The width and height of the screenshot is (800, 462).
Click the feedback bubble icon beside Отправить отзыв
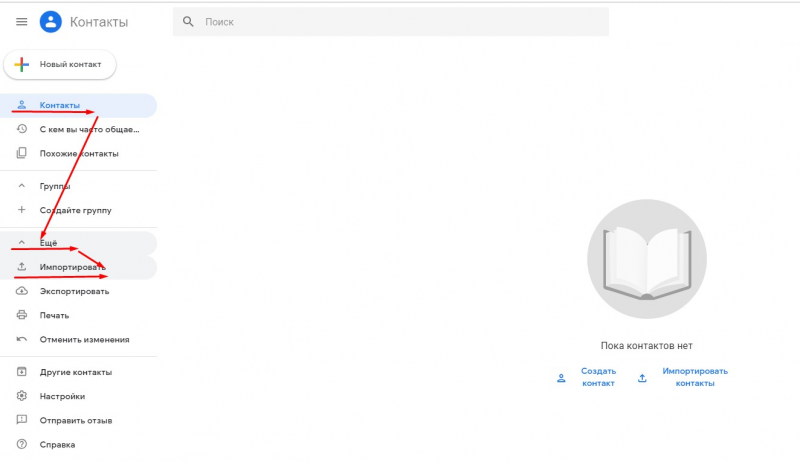[x=21, y=420]
